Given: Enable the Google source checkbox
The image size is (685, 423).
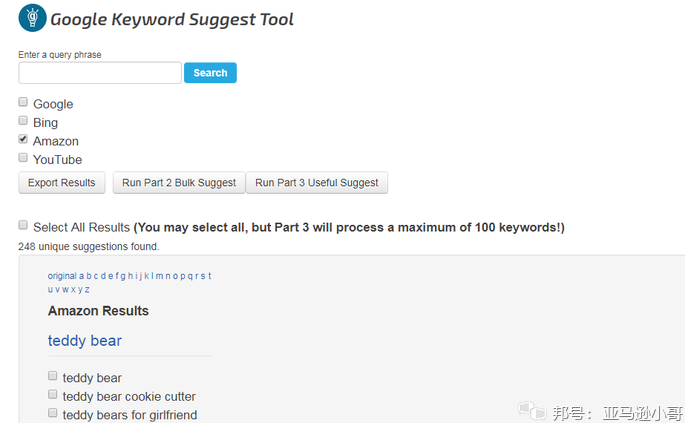Looking at the screenshot, I should click(23, 103).
